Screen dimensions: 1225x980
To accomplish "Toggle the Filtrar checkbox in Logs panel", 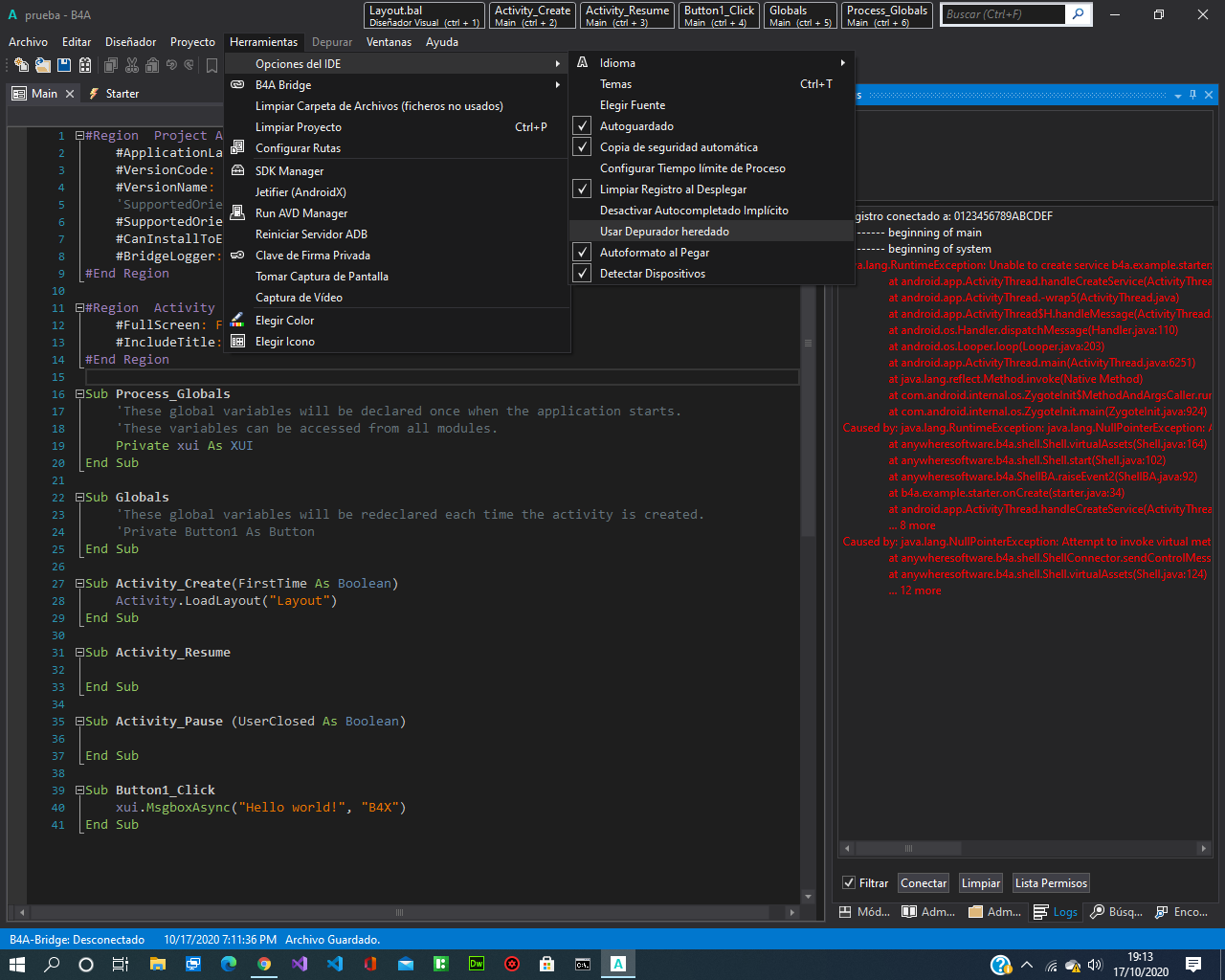I will tap(849, 883).
